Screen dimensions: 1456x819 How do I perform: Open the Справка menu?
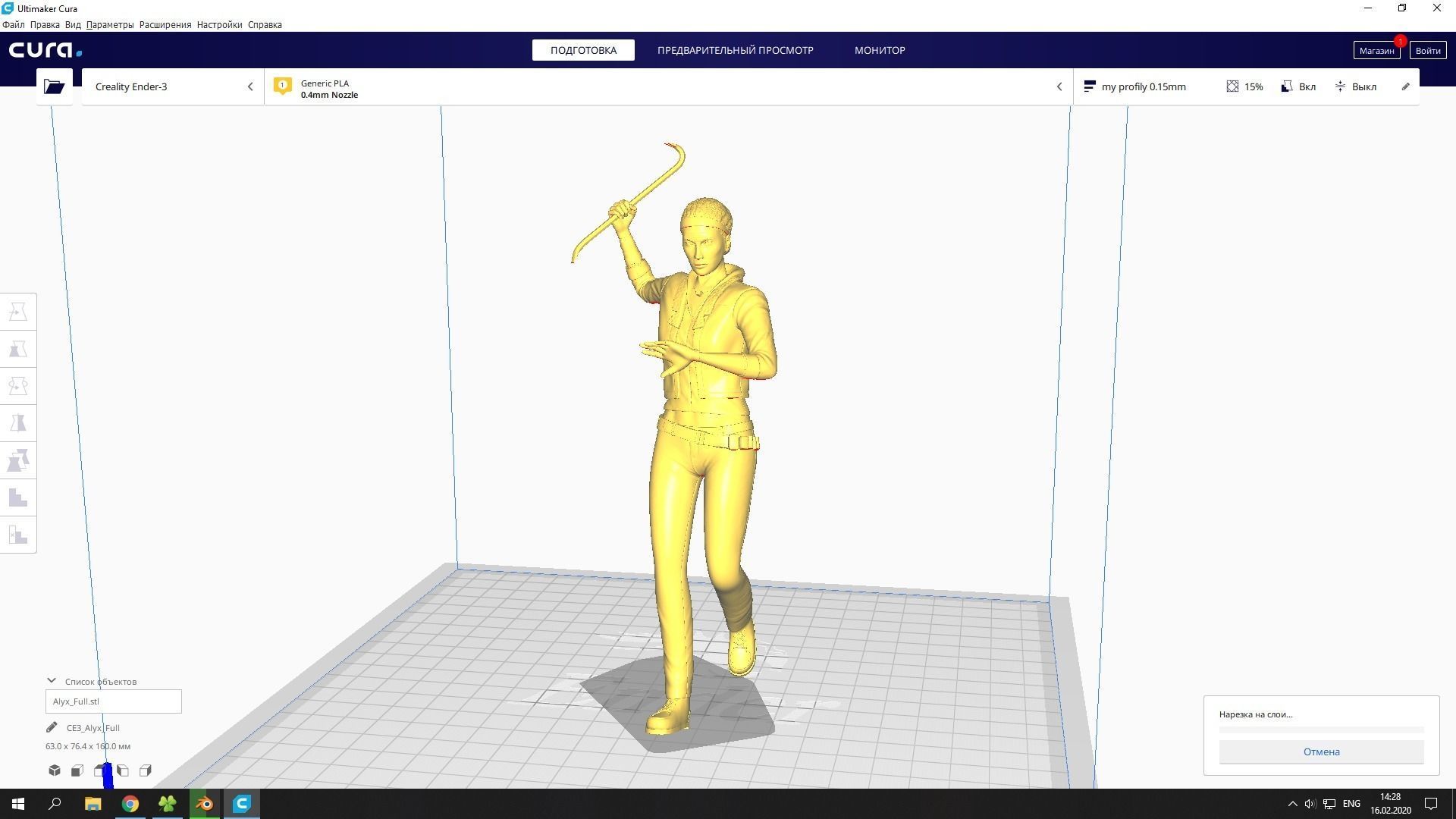pos(265,24)
